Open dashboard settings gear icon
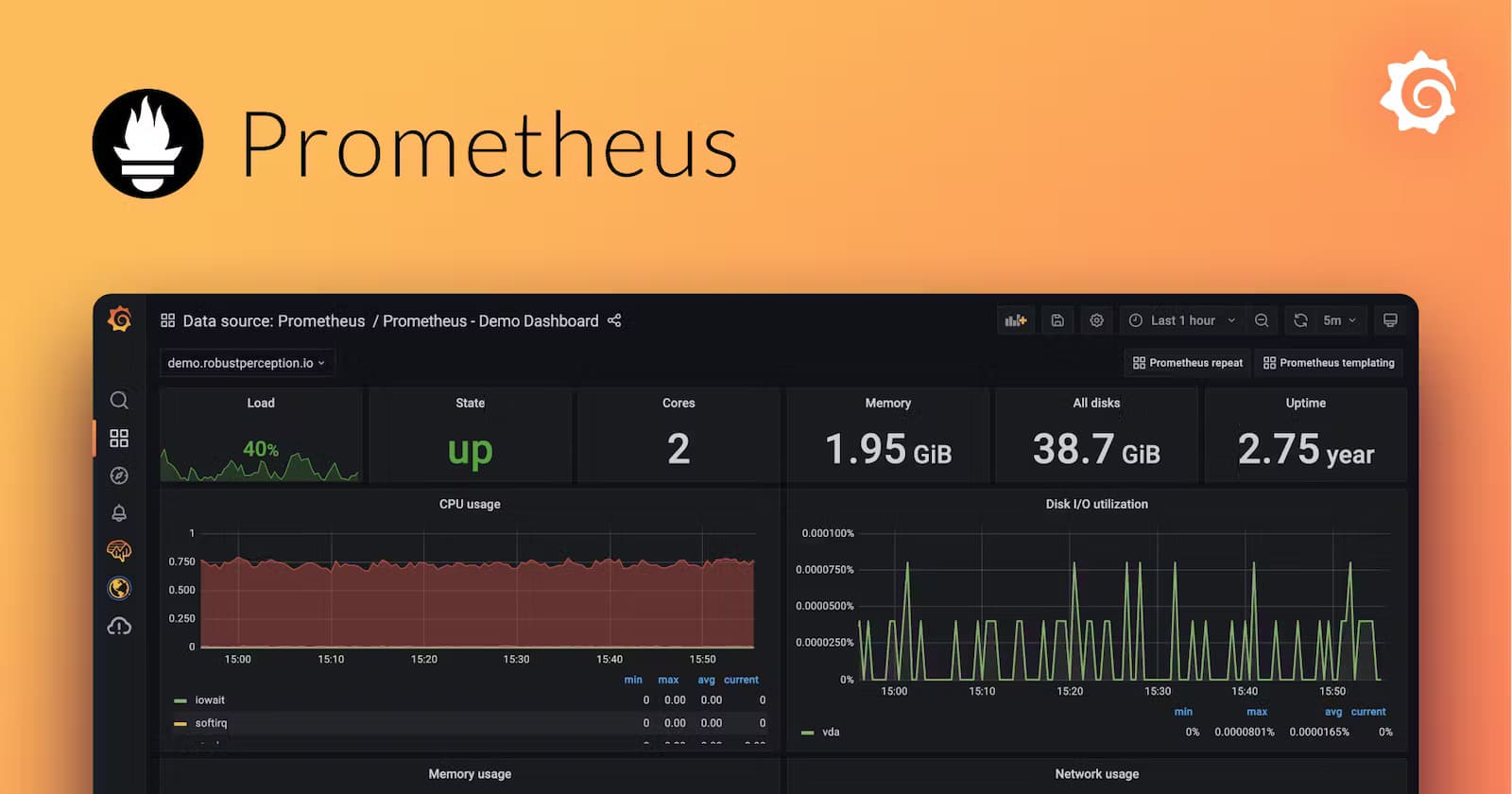This screenshot has width=1512, height=794. (1096, 320)
